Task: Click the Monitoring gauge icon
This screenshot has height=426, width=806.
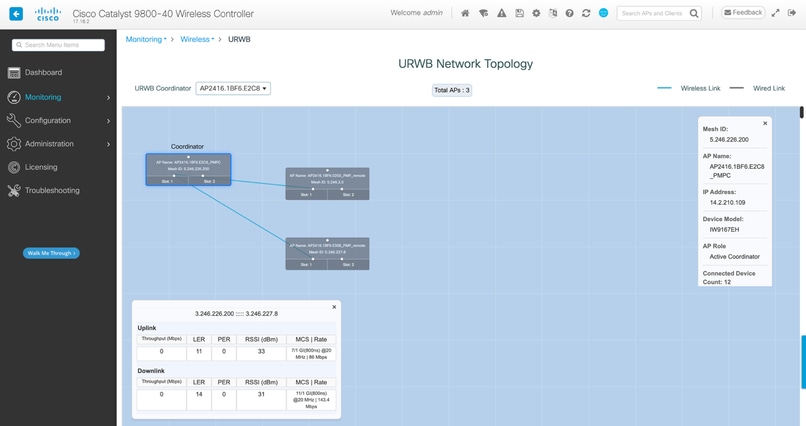Action: (14, 97)
